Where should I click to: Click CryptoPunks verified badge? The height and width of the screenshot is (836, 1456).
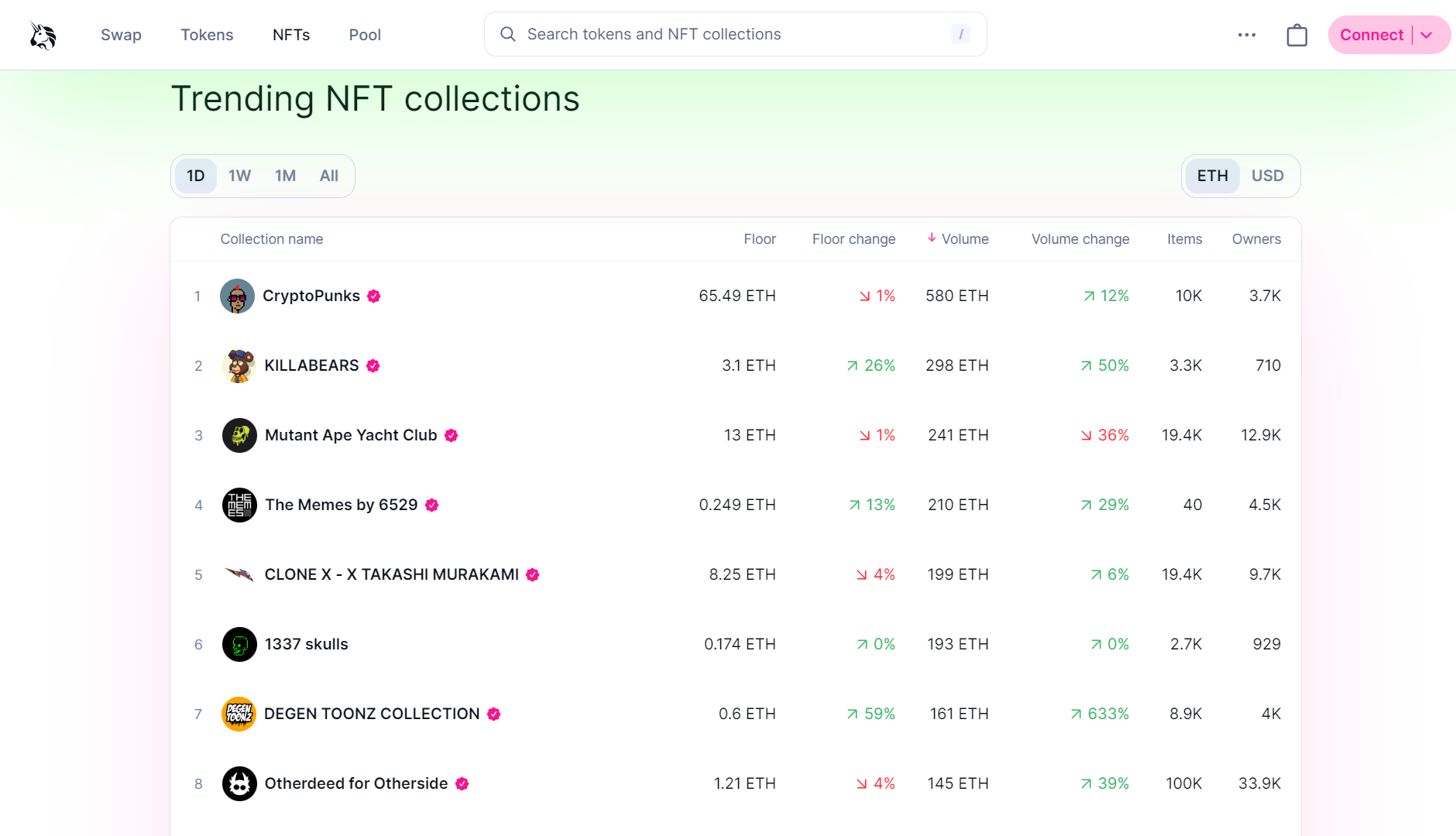click(x=374, y=296)
